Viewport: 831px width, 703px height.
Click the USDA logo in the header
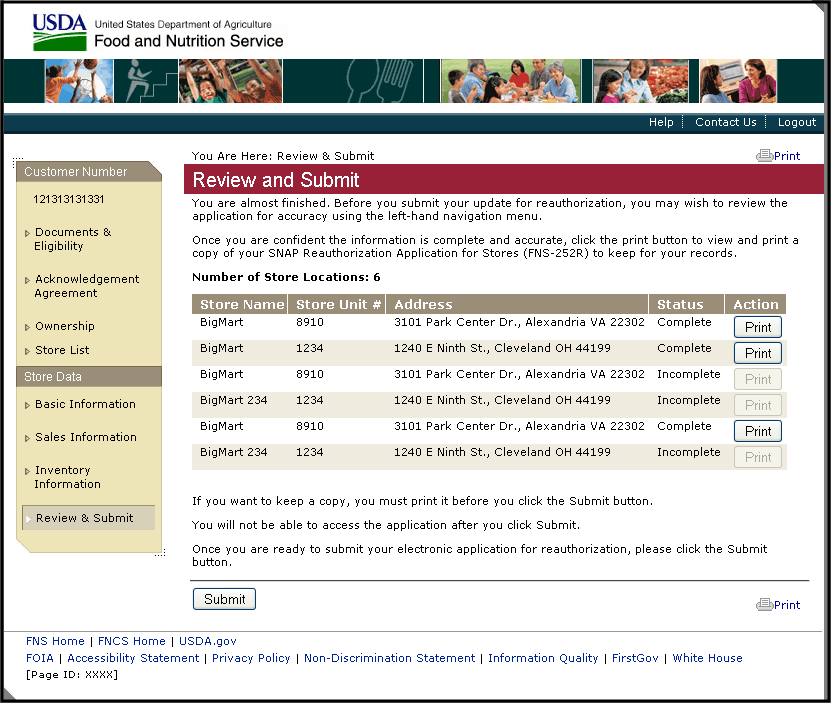pyautogui.click(x=60, y=32)
